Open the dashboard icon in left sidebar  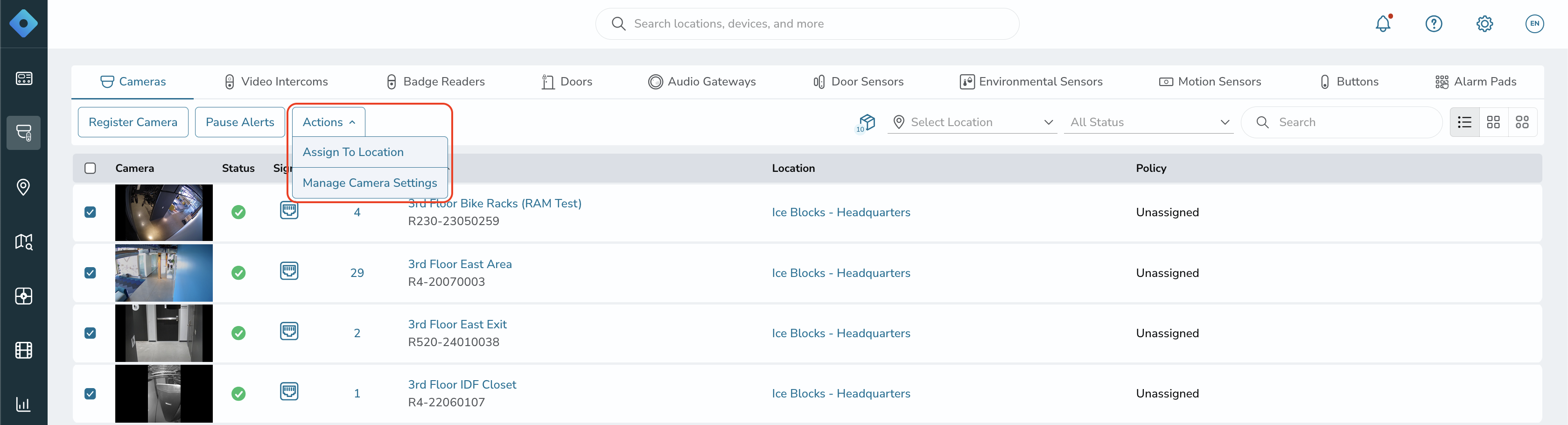[24, 78]
